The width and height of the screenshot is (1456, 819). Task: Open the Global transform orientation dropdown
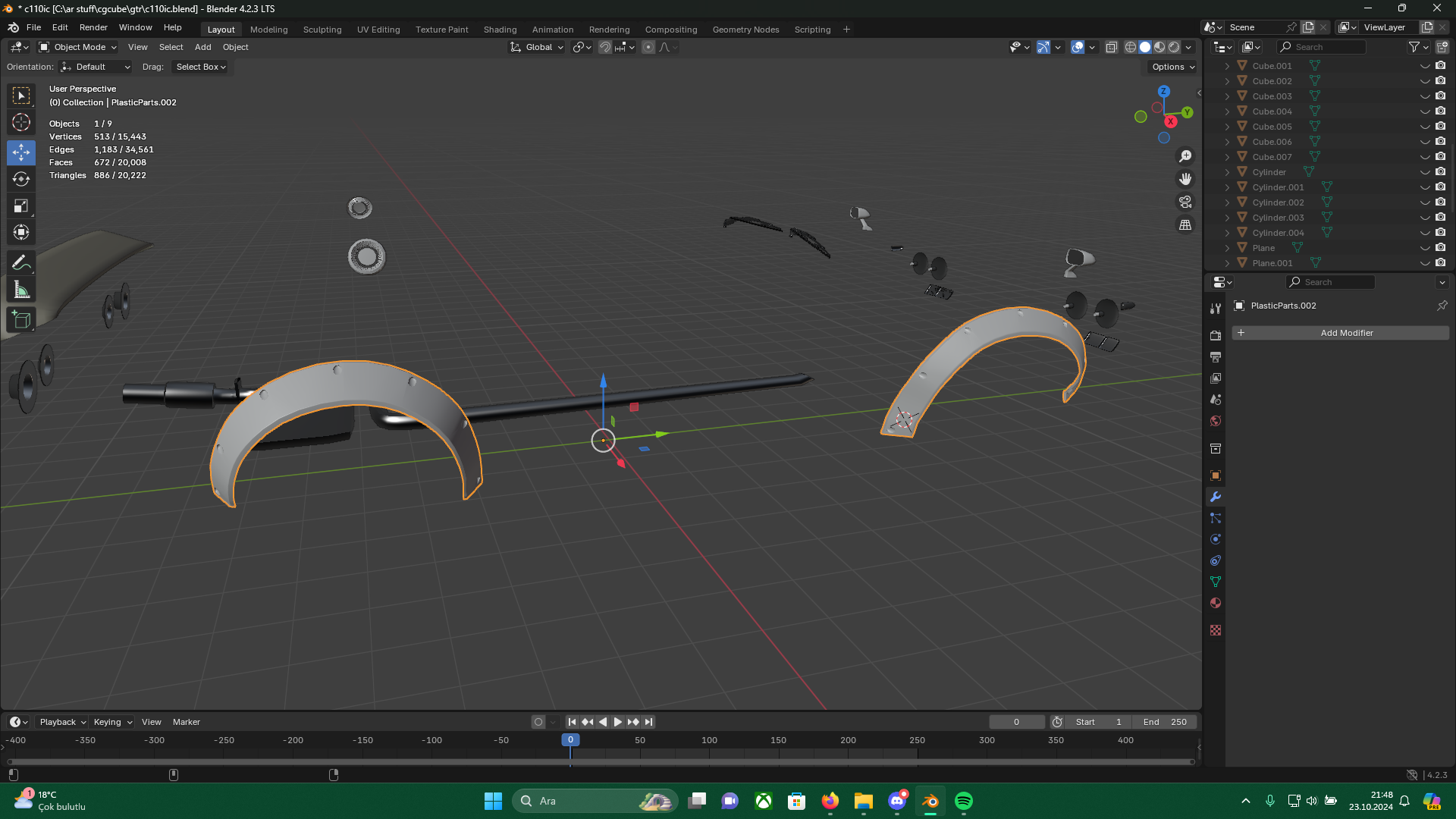click(538, 47)
